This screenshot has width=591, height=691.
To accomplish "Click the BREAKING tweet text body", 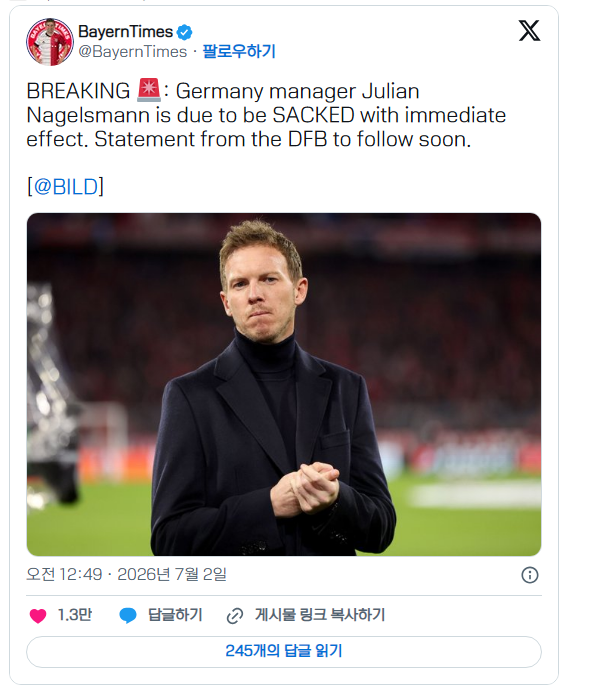I will [x=266, y=115].
